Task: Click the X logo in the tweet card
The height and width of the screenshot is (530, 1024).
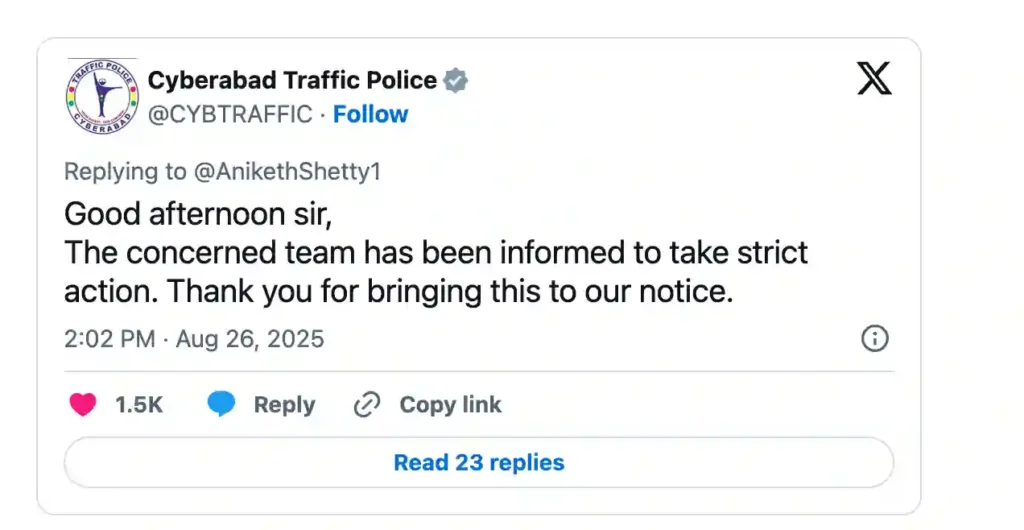Action: [x=874, y=77]
